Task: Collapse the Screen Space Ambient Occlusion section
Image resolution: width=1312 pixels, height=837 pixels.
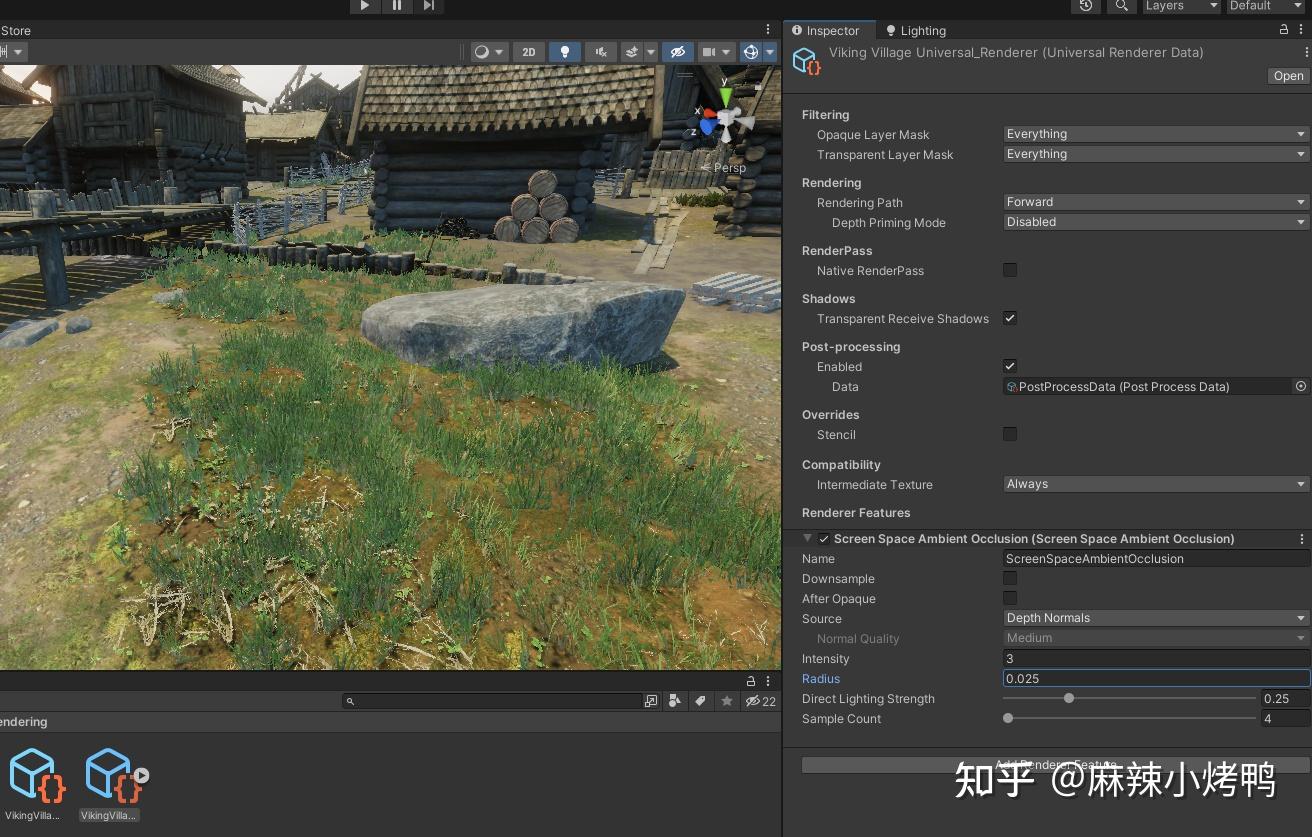Action: pyautogui.click(x=808, y=538)
